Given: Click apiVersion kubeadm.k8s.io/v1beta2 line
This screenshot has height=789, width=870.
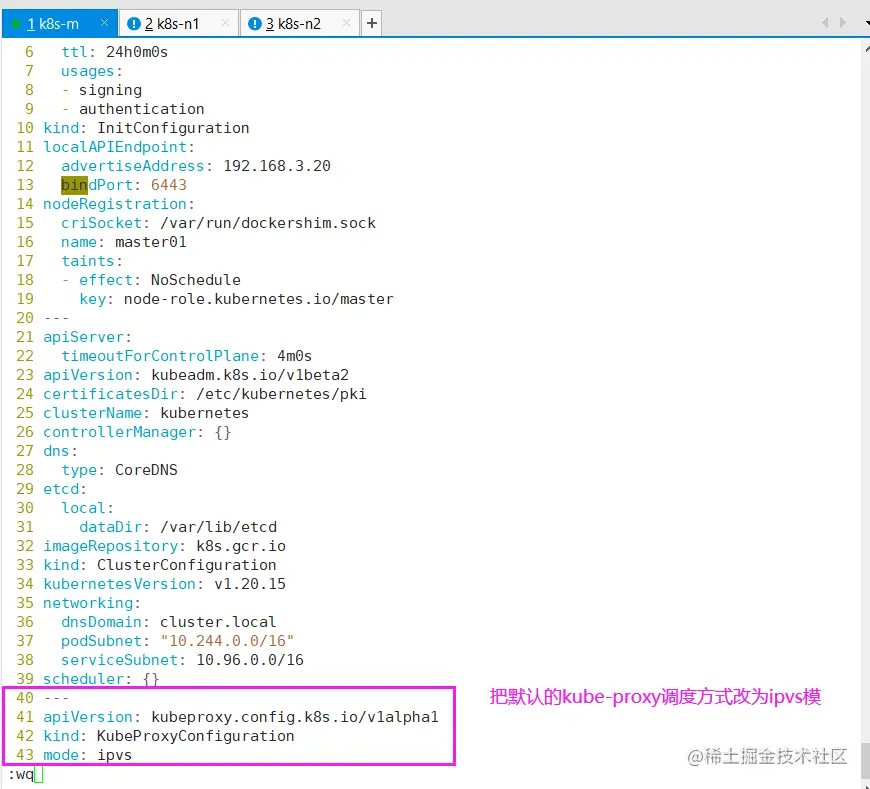Looking at the screenshot, I should 196,375.
